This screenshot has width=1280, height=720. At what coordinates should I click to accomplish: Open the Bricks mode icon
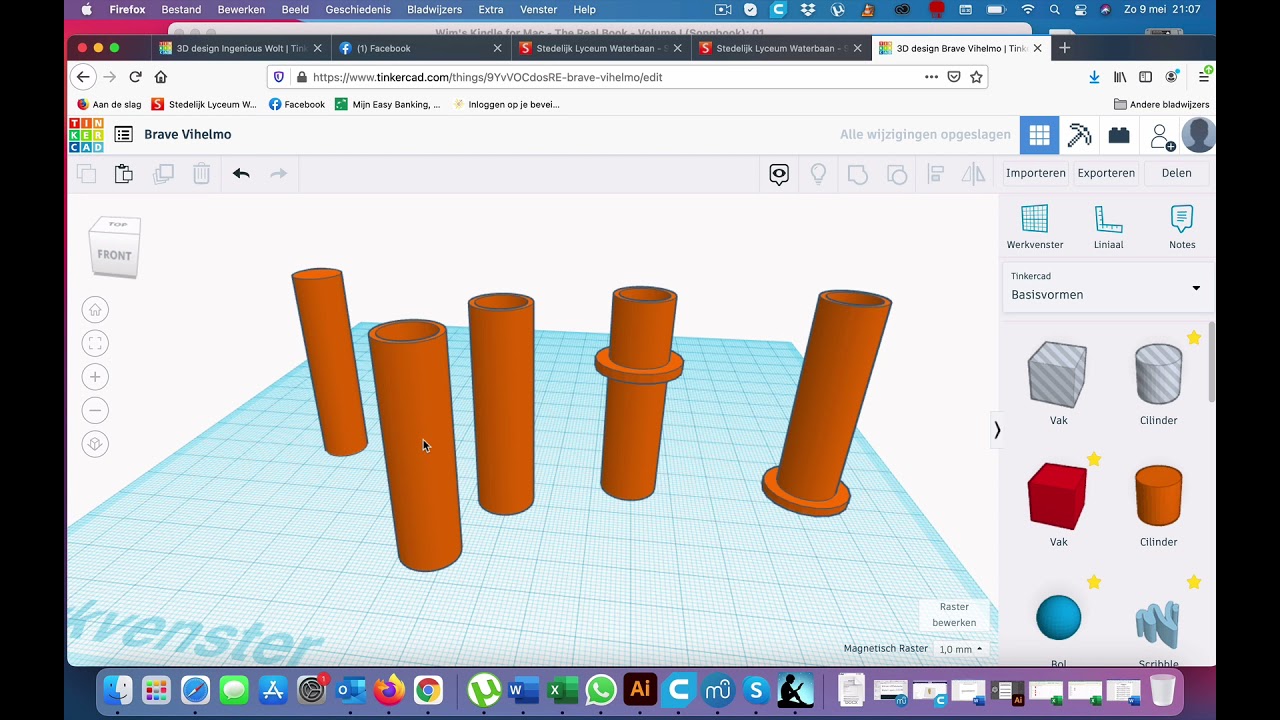[1119, 135]
